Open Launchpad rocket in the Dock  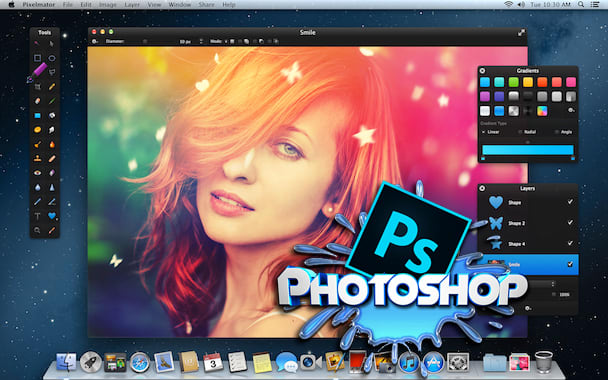[x=91, y=363]
